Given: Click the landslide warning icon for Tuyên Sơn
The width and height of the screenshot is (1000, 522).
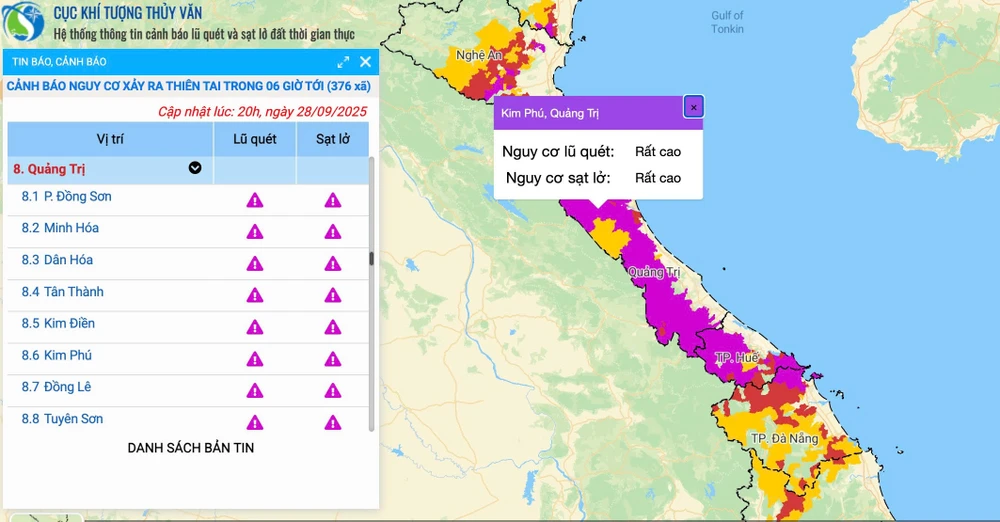Looking at the screenshot, I should point(332,422).
